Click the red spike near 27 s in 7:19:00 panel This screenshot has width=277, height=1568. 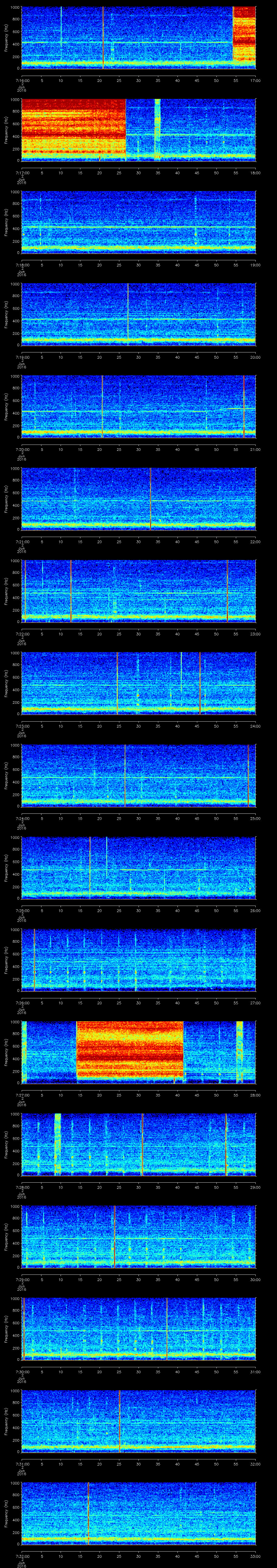point(128,314)
